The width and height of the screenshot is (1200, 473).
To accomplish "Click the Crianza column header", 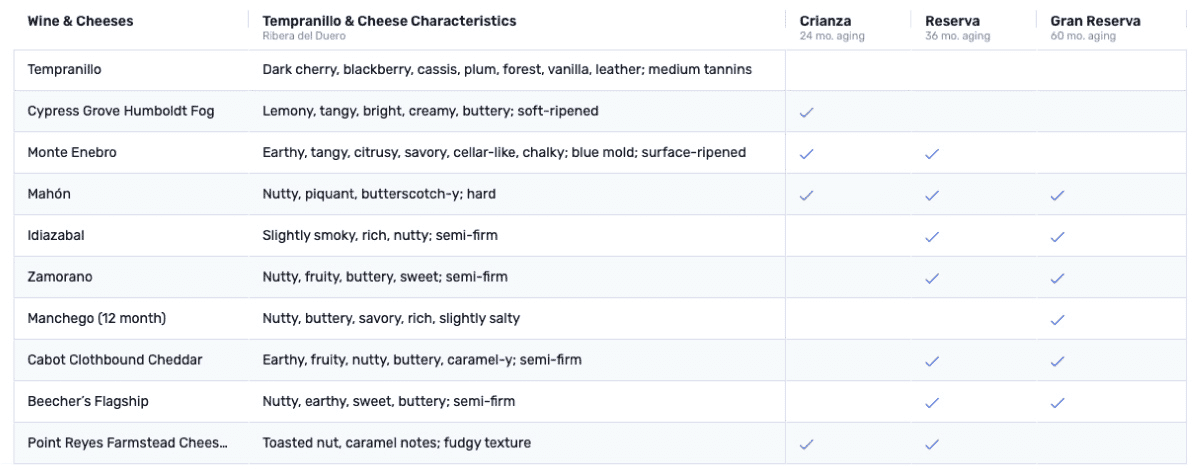I will 825,21.
